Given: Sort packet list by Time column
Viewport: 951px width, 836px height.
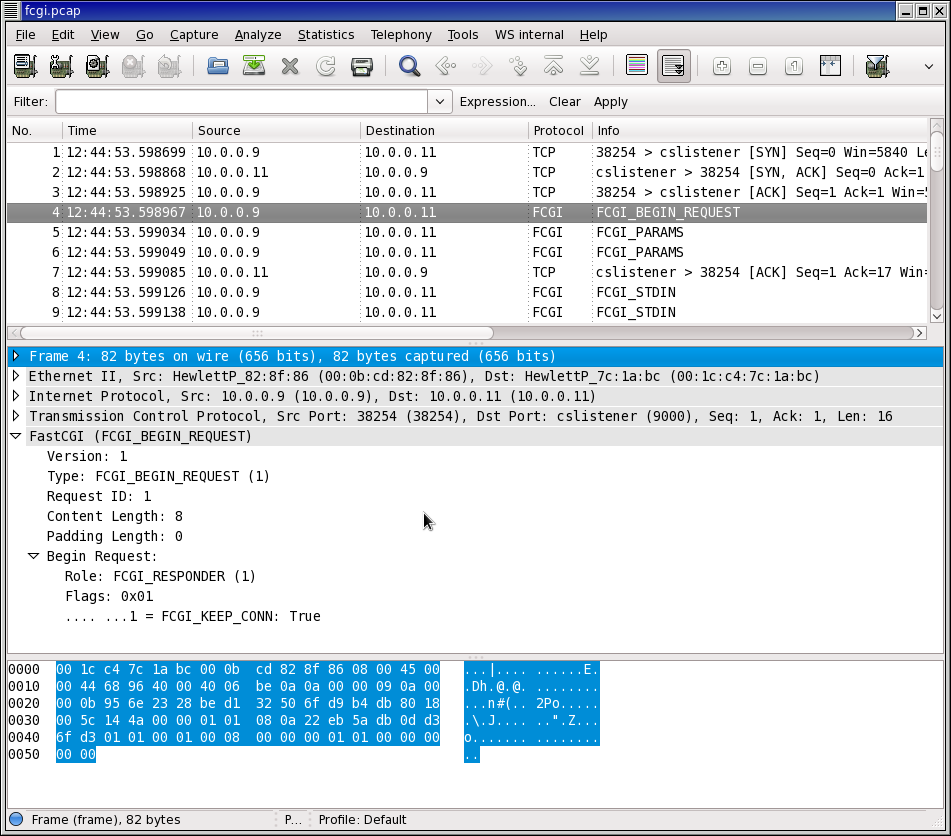Looking at the screenshot, I should pyautogui.click(x=127, y=130).
